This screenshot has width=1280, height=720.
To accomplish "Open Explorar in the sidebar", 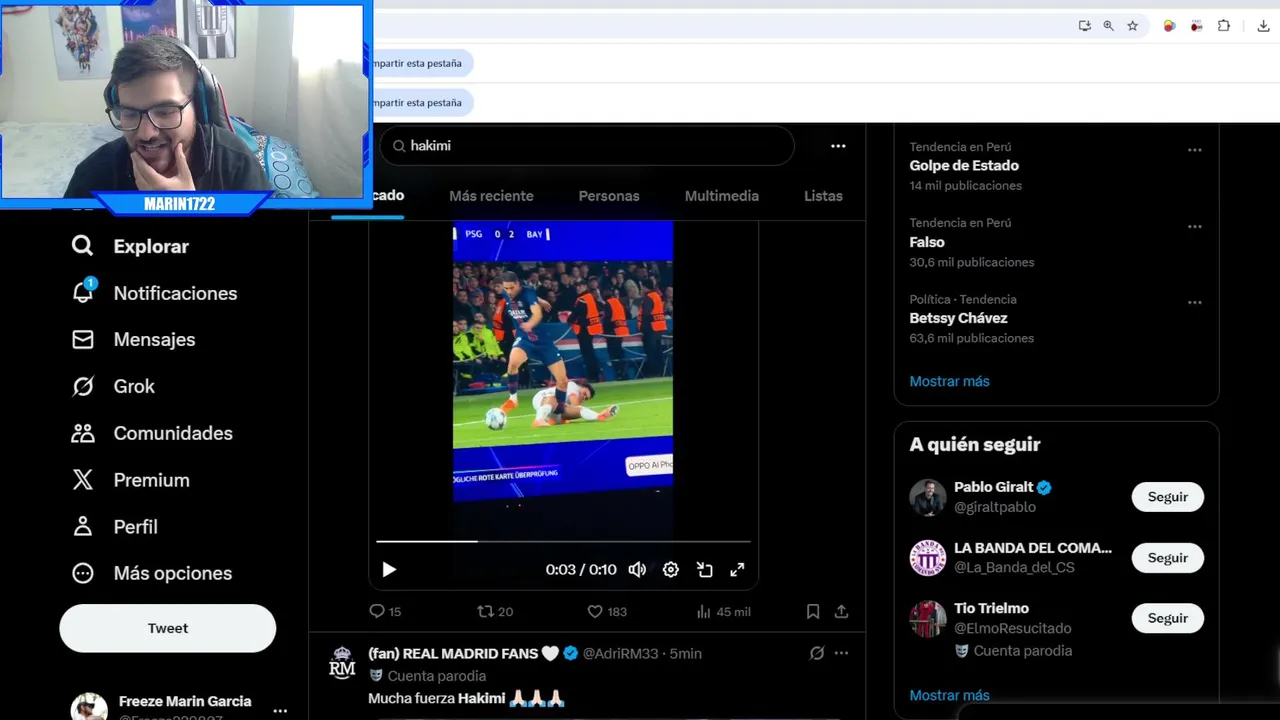I will 130,246.
